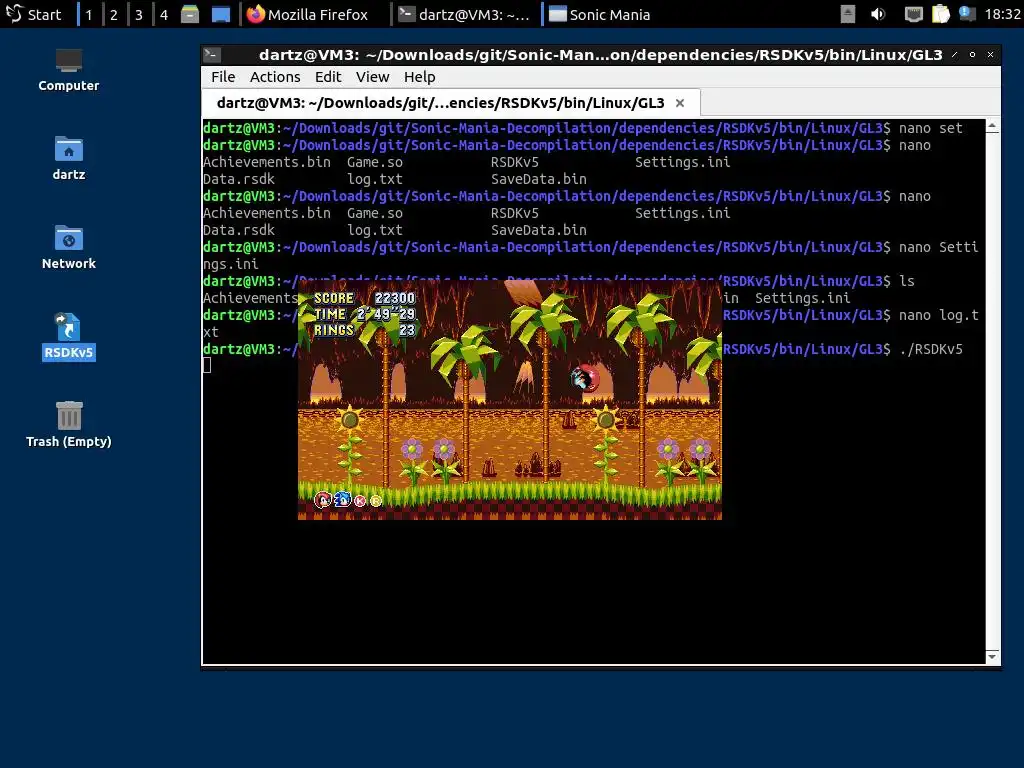Open the volume control tray icon

(x=878, y=14)
